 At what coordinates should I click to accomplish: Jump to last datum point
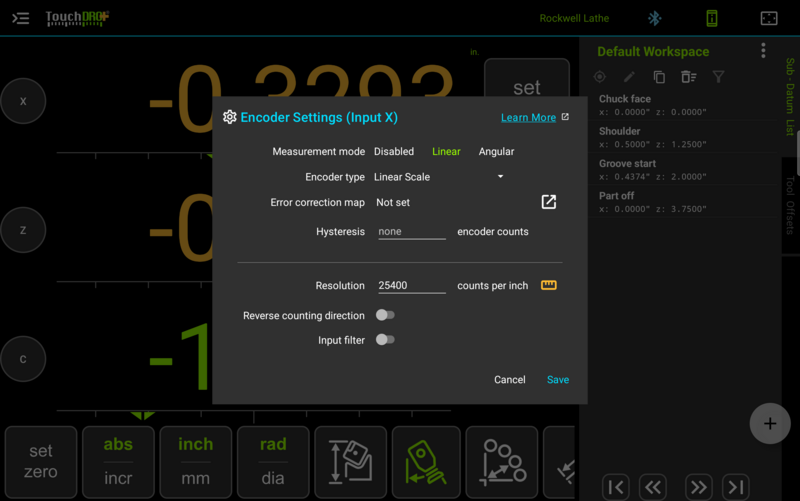[x=736, y=487]
